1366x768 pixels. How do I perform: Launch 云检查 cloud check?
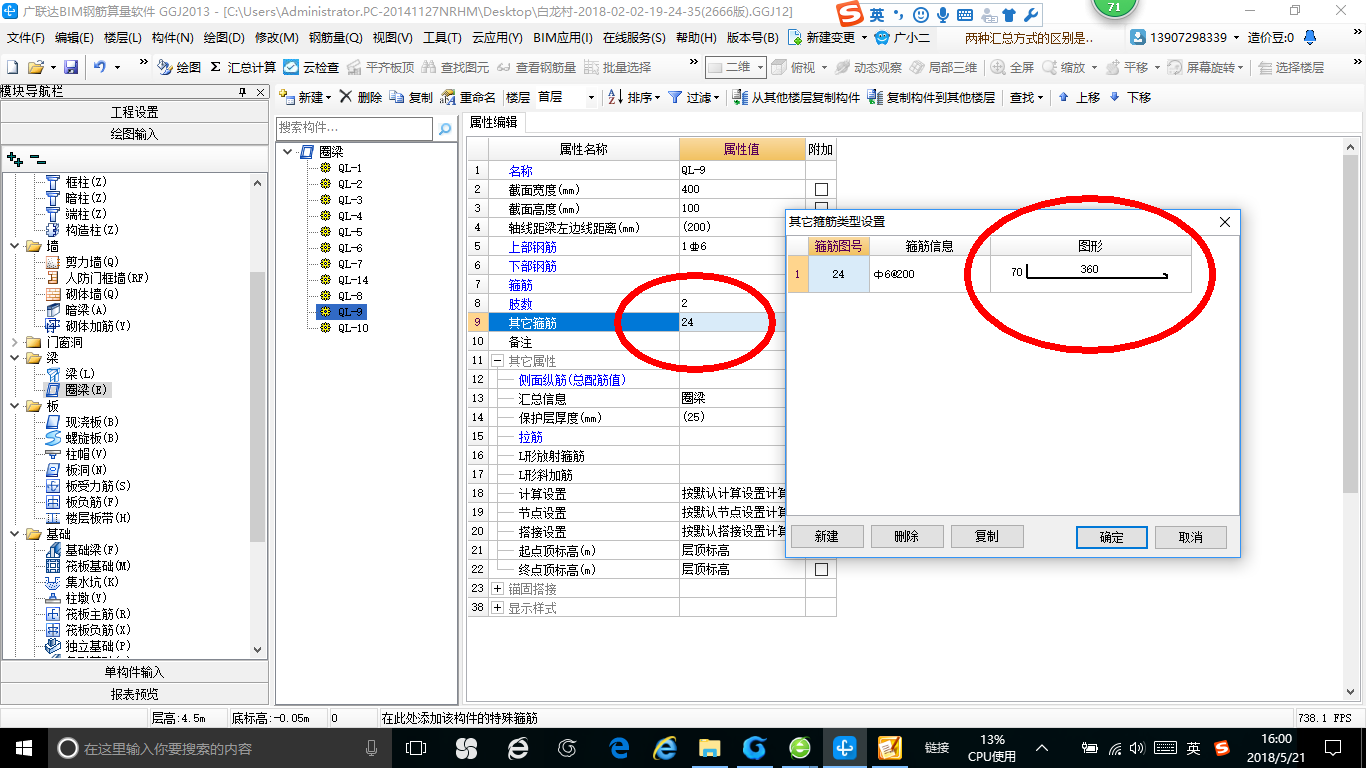[x=311, y=67]
